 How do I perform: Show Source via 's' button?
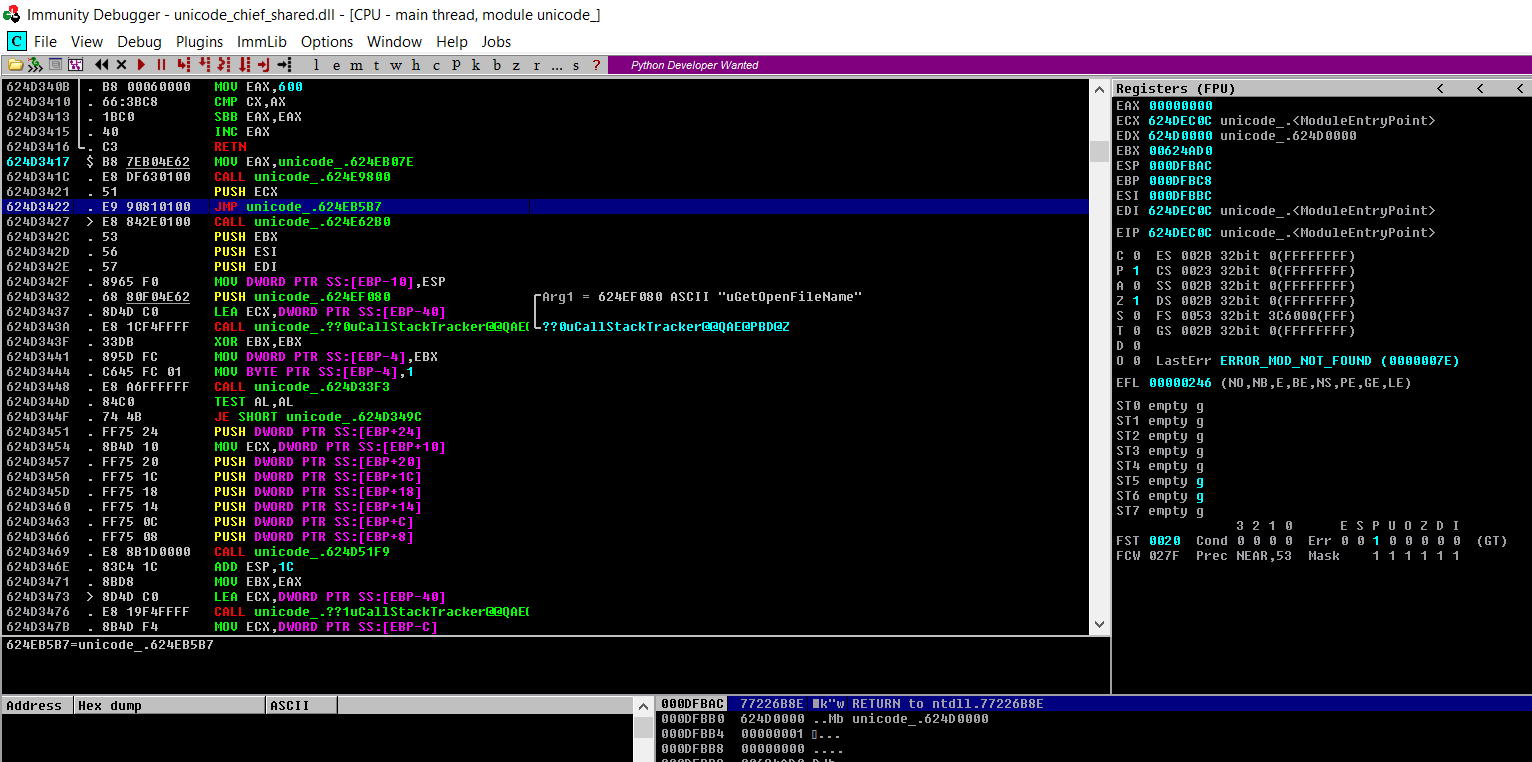pos(576,65)
